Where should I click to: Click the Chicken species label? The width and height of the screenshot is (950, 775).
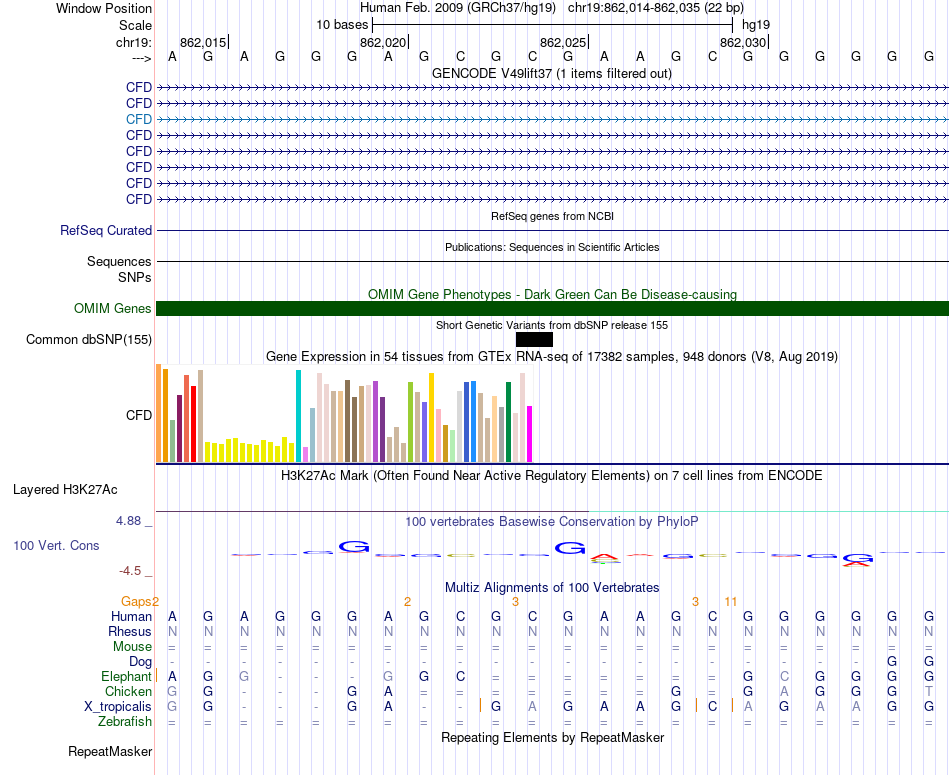pyautogui.click(x=128, y=692)
